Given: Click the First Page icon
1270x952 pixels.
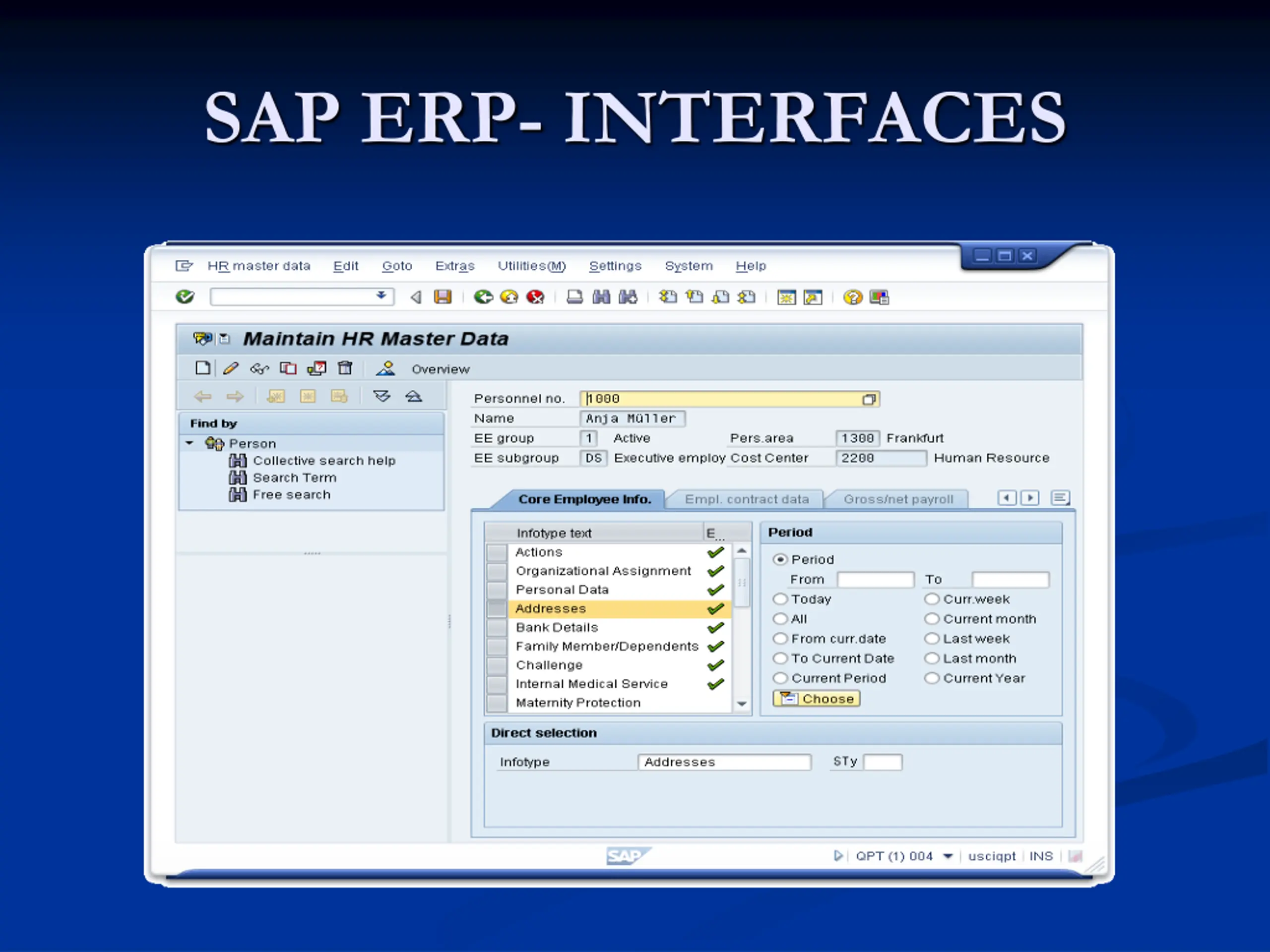Looking at the screenshot, I should 668,297.
